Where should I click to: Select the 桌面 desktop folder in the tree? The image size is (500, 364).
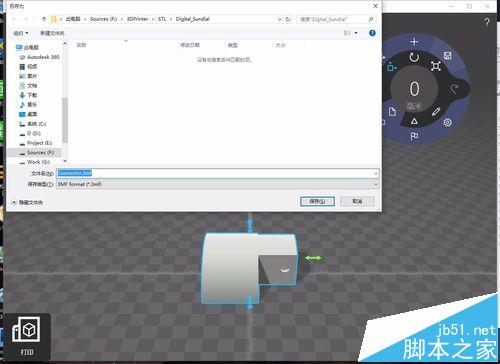coord(28,114)
